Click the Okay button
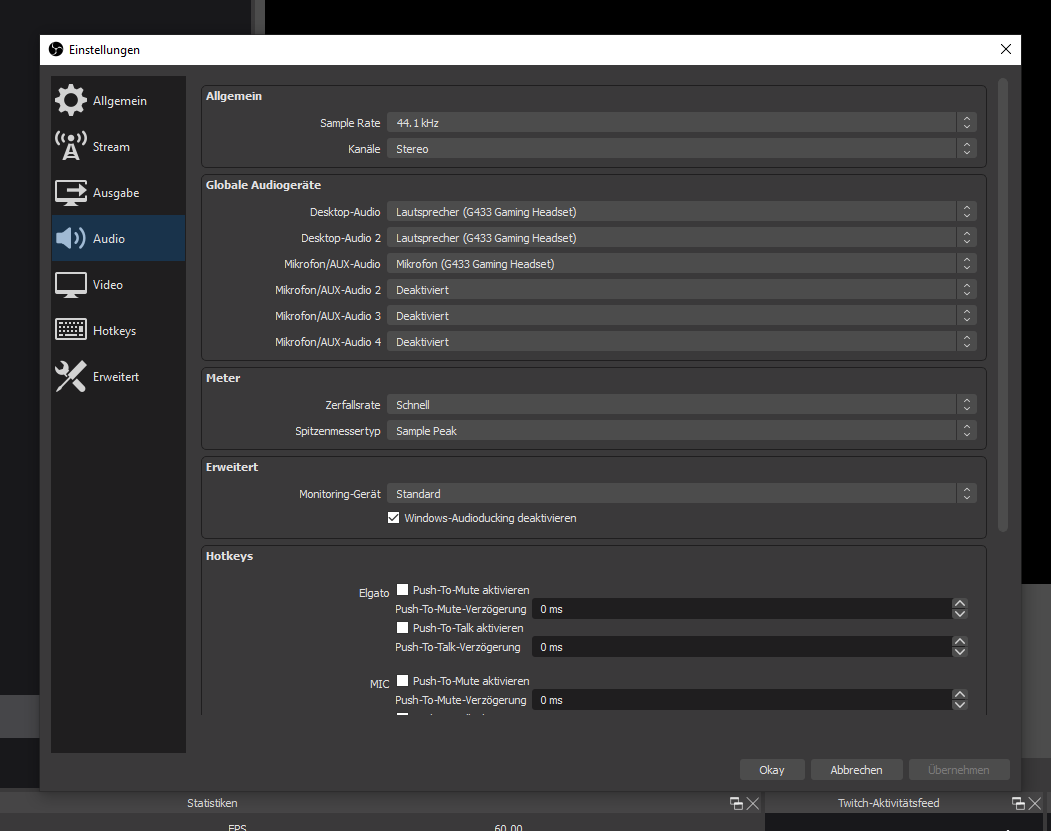Screen dimensions: 1051x831 [772, 770]
